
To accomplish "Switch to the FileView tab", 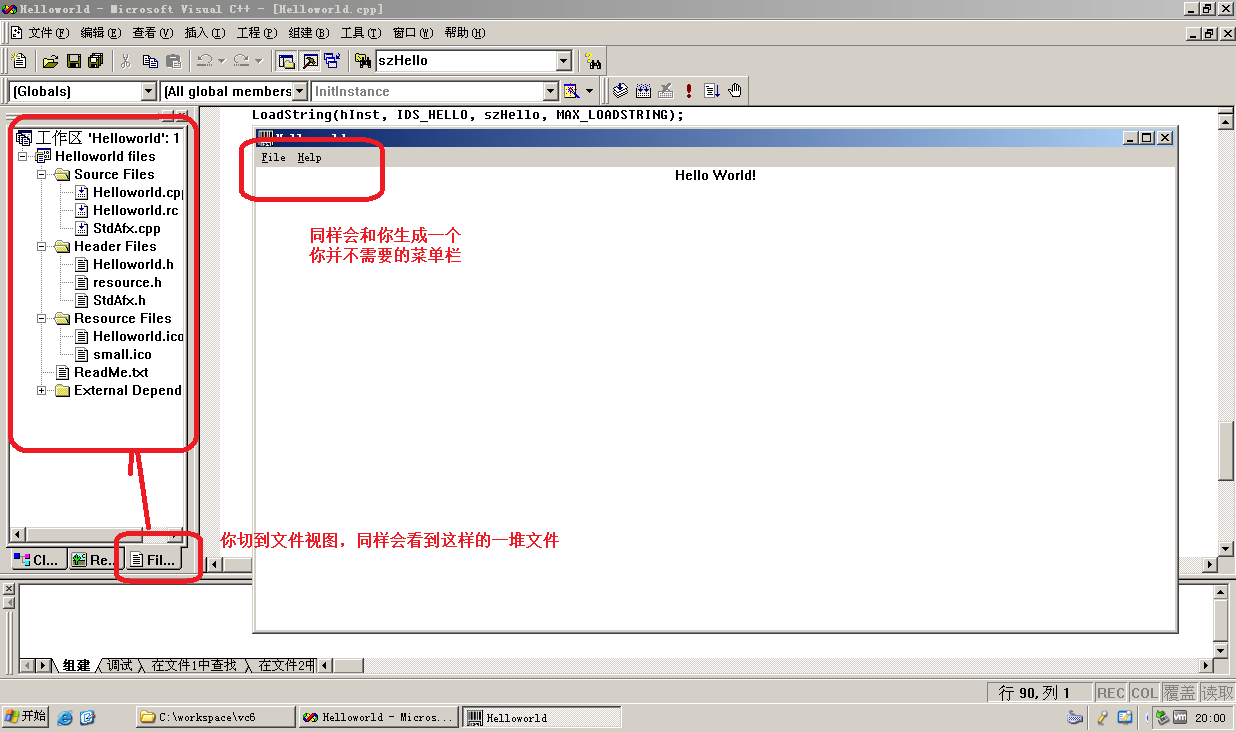I will point(152,560).
